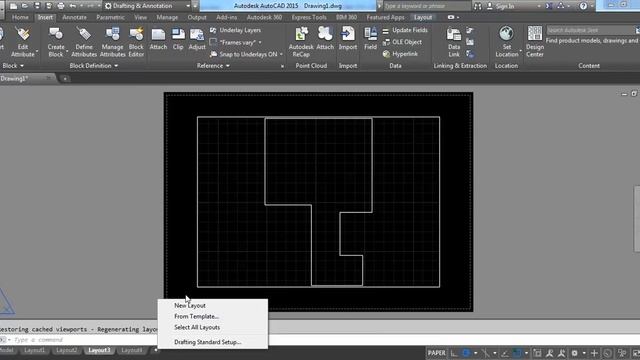Switch to the Layout2 tab

click(x=66, y=350)
